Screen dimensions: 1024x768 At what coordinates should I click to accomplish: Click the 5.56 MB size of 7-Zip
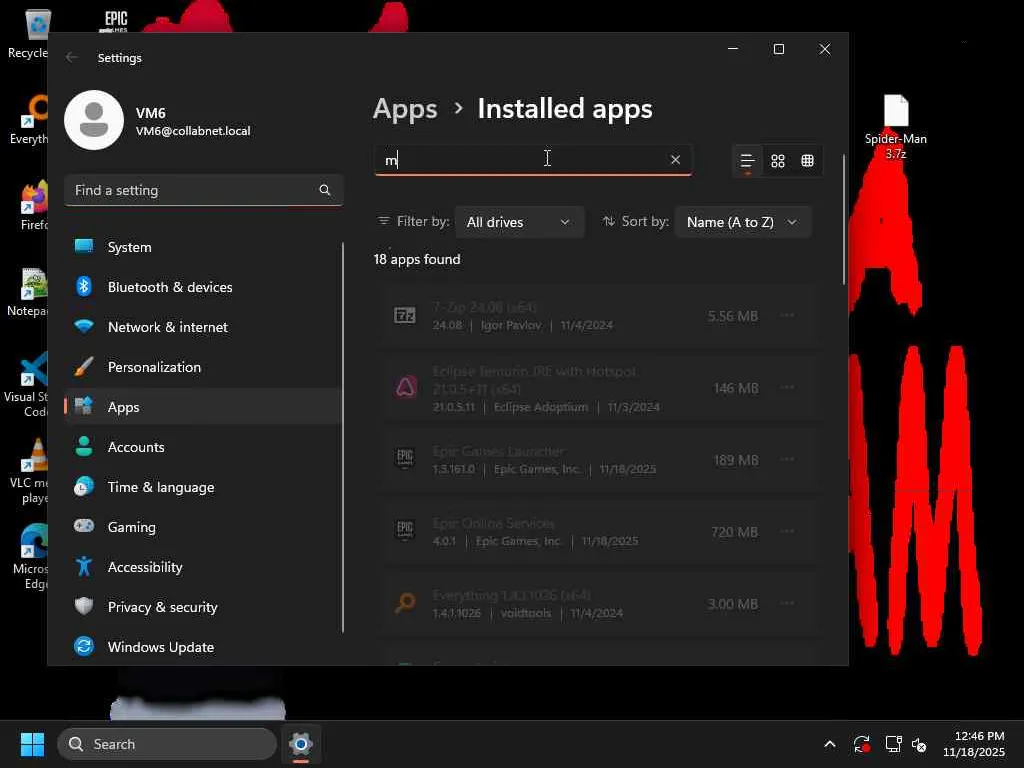tap(733, 316)
